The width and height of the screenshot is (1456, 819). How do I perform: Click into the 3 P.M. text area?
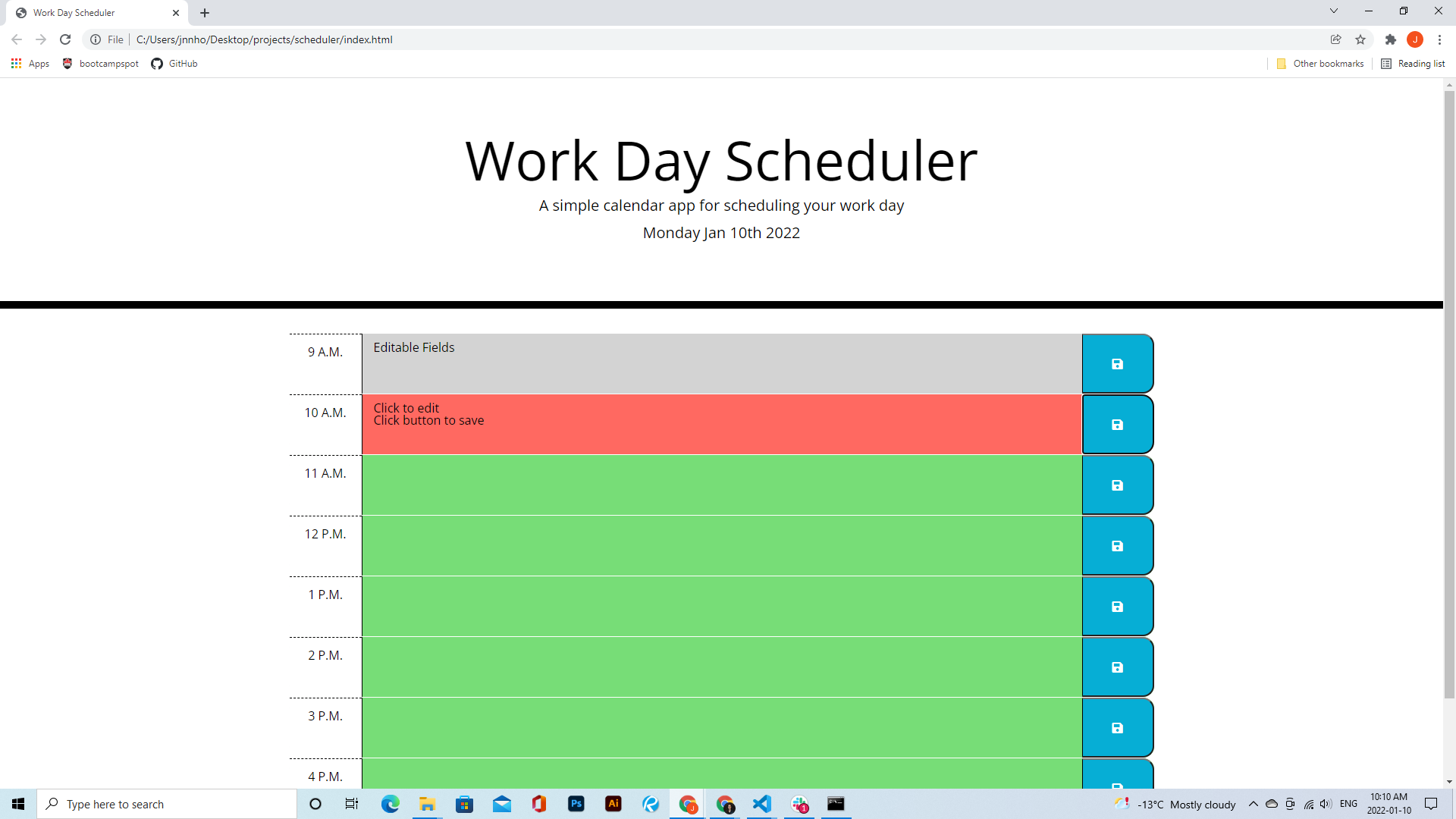tap(722, 728)
